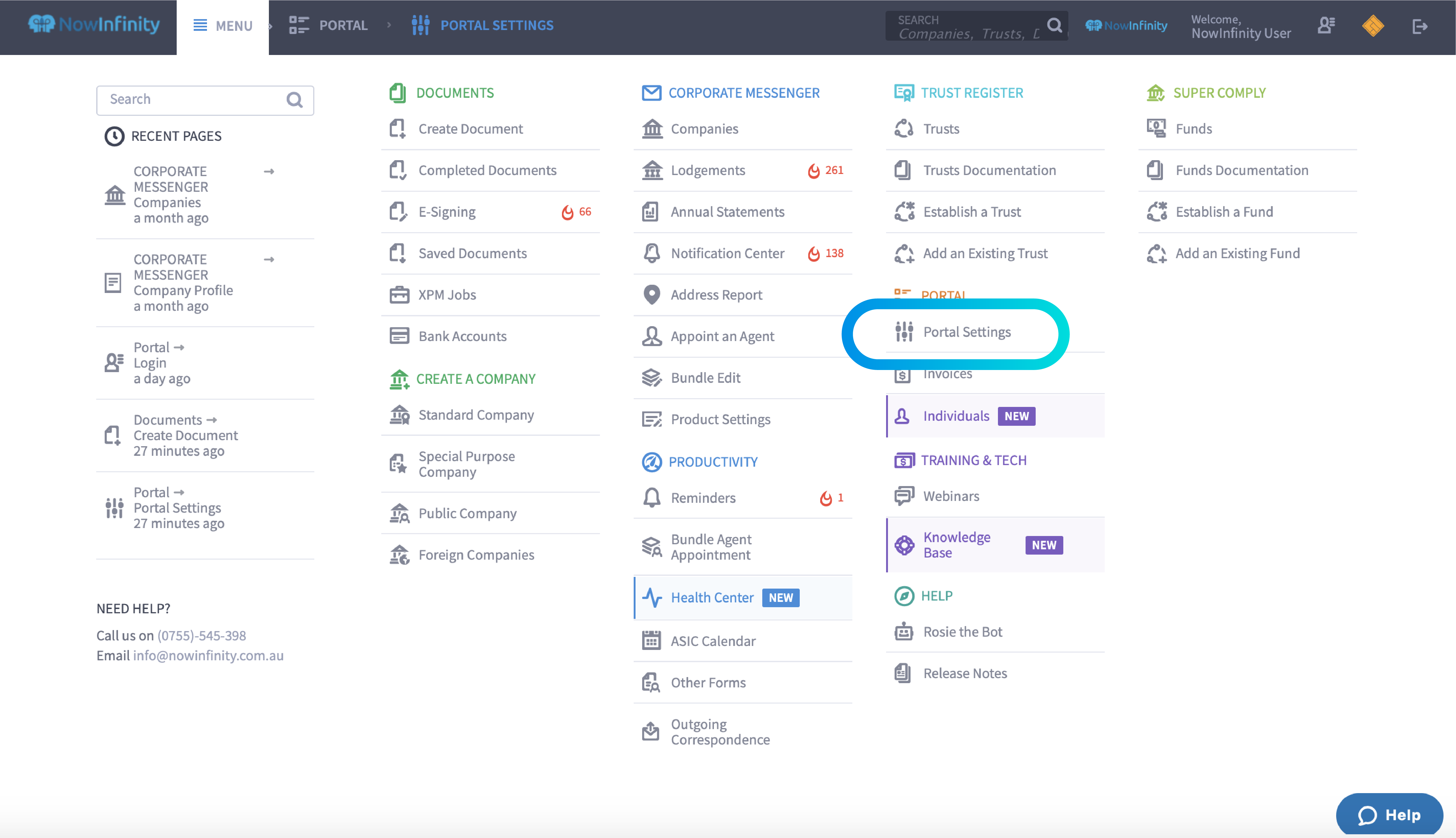Open recent page Company Profile
The height and width of the screenshot is (838, 1456).
click(x=205, y=283)
